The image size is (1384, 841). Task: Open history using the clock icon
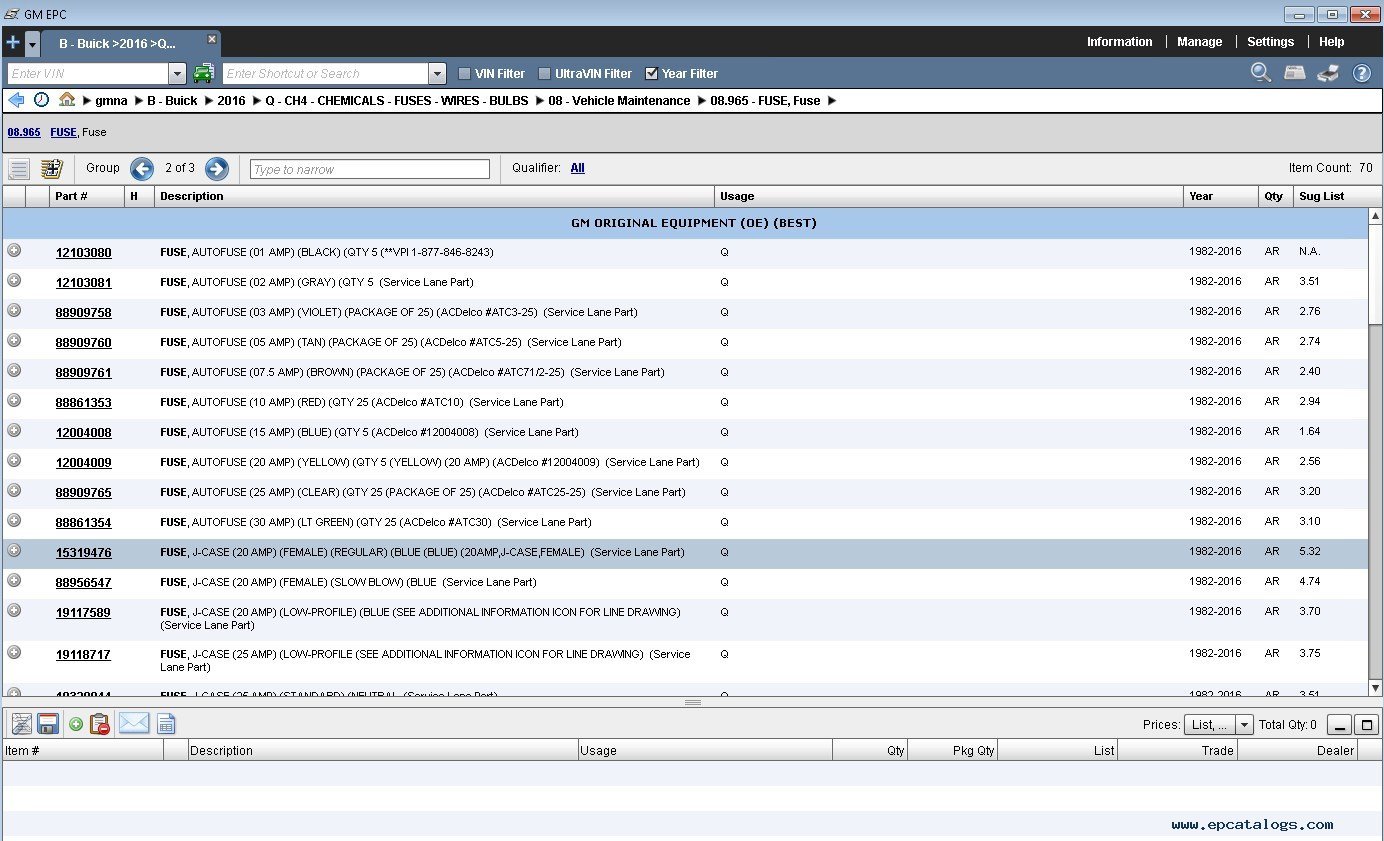click(41, 100)
